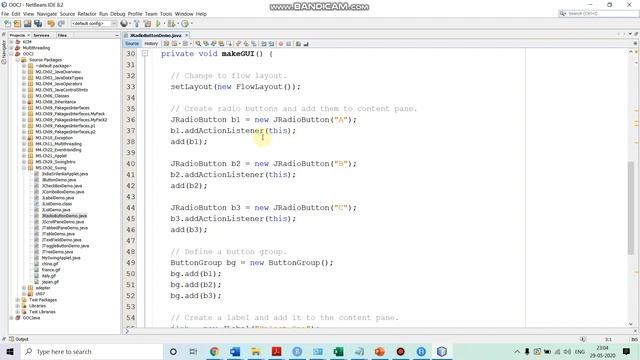Screen dimensions: 640x360
Task: Open Chrome from the taskbar
Action: 214,351
